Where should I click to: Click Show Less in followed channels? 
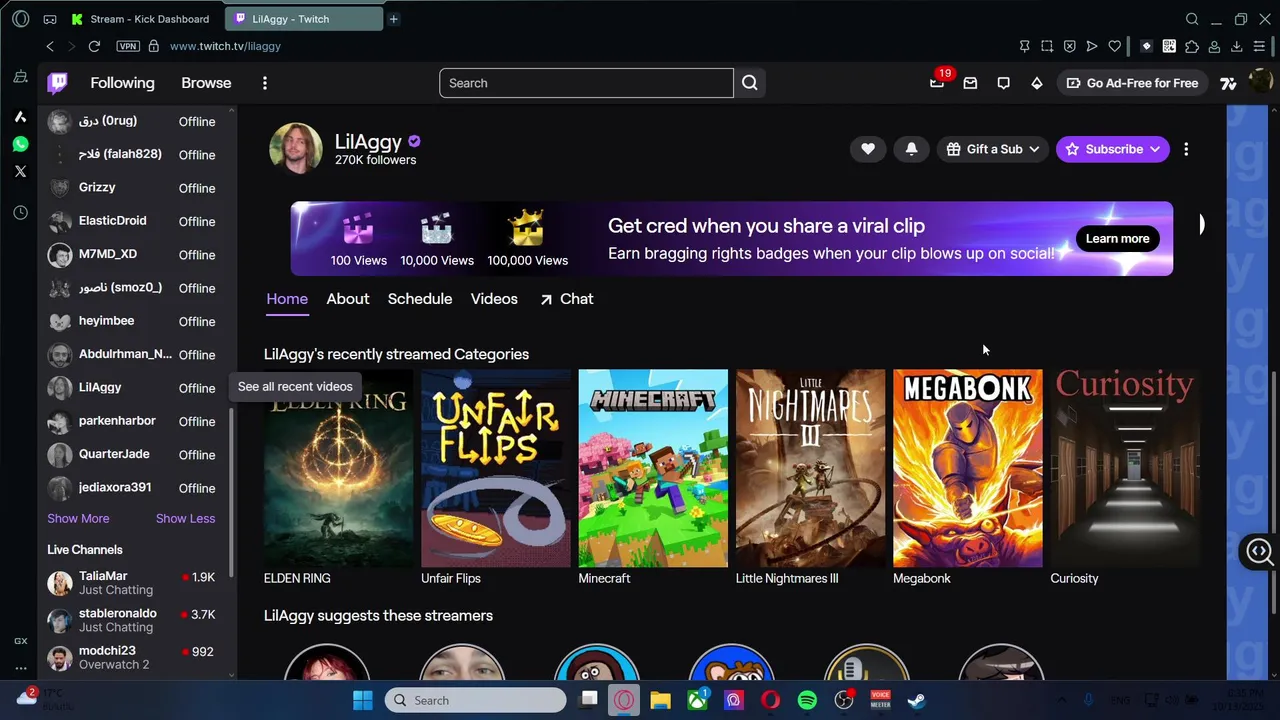click(x=185, y=518)
